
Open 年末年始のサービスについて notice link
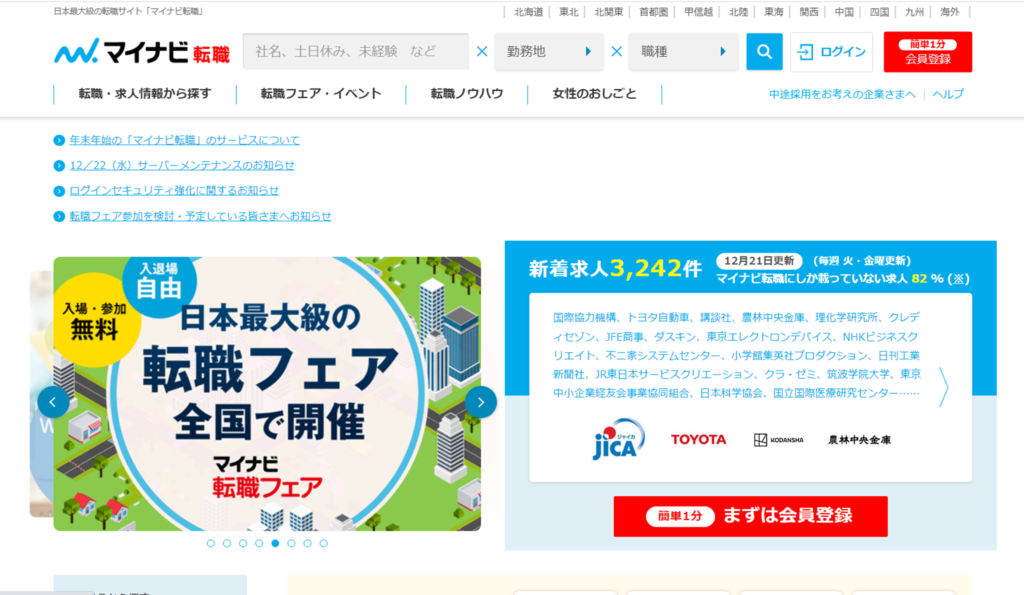pos(185,140)
